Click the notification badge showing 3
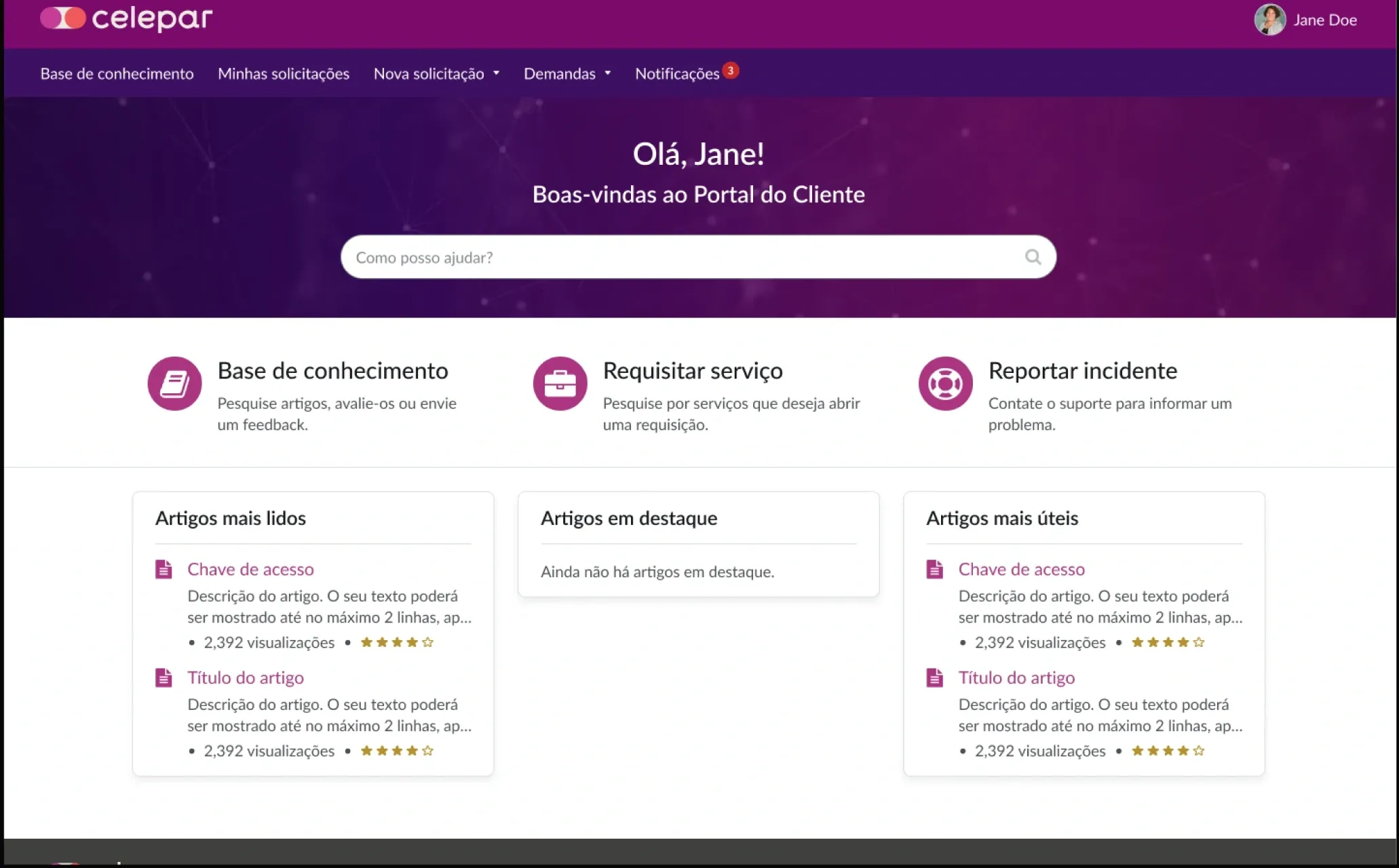 click(731, 70)
